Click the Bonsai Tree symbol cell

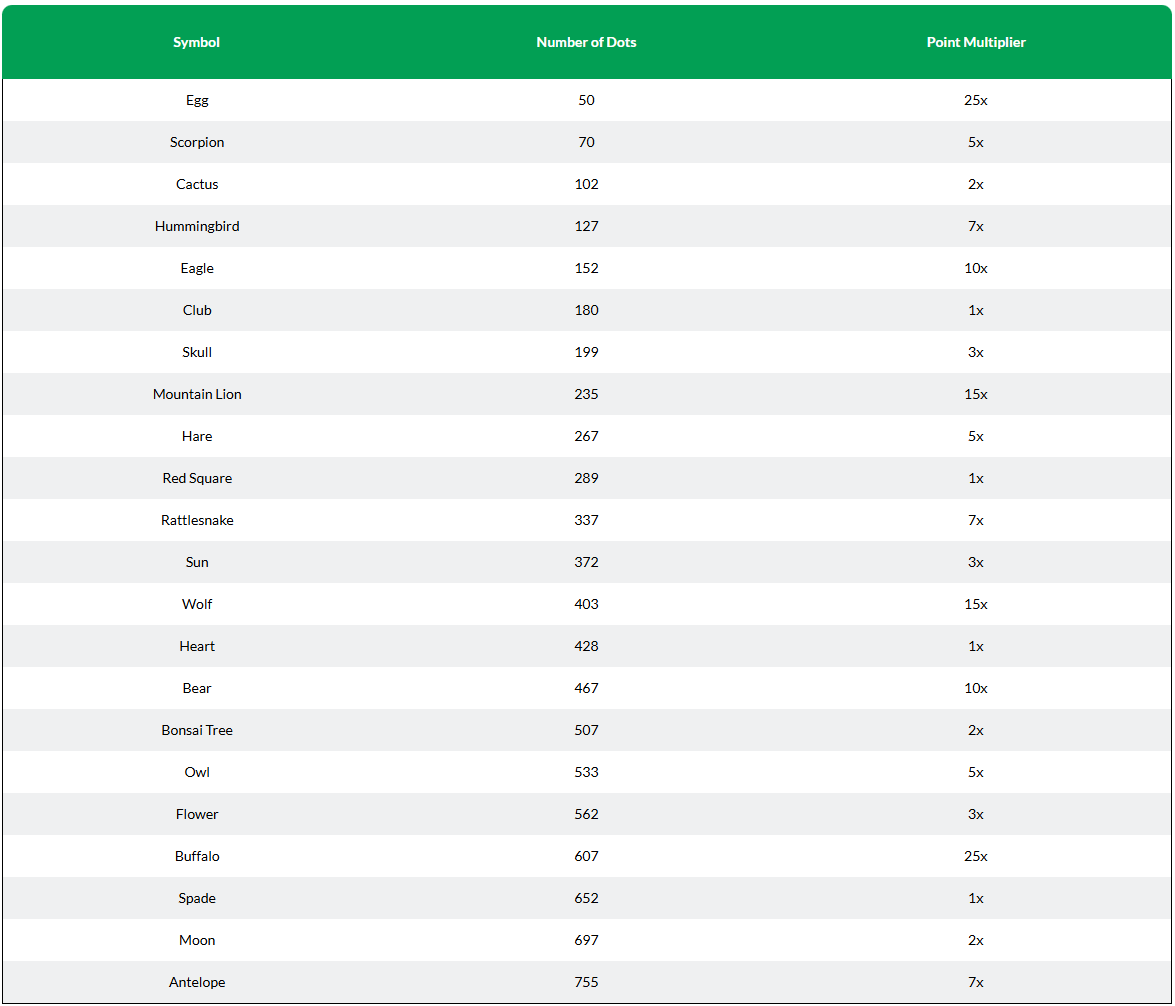click(x=197, y=730)
